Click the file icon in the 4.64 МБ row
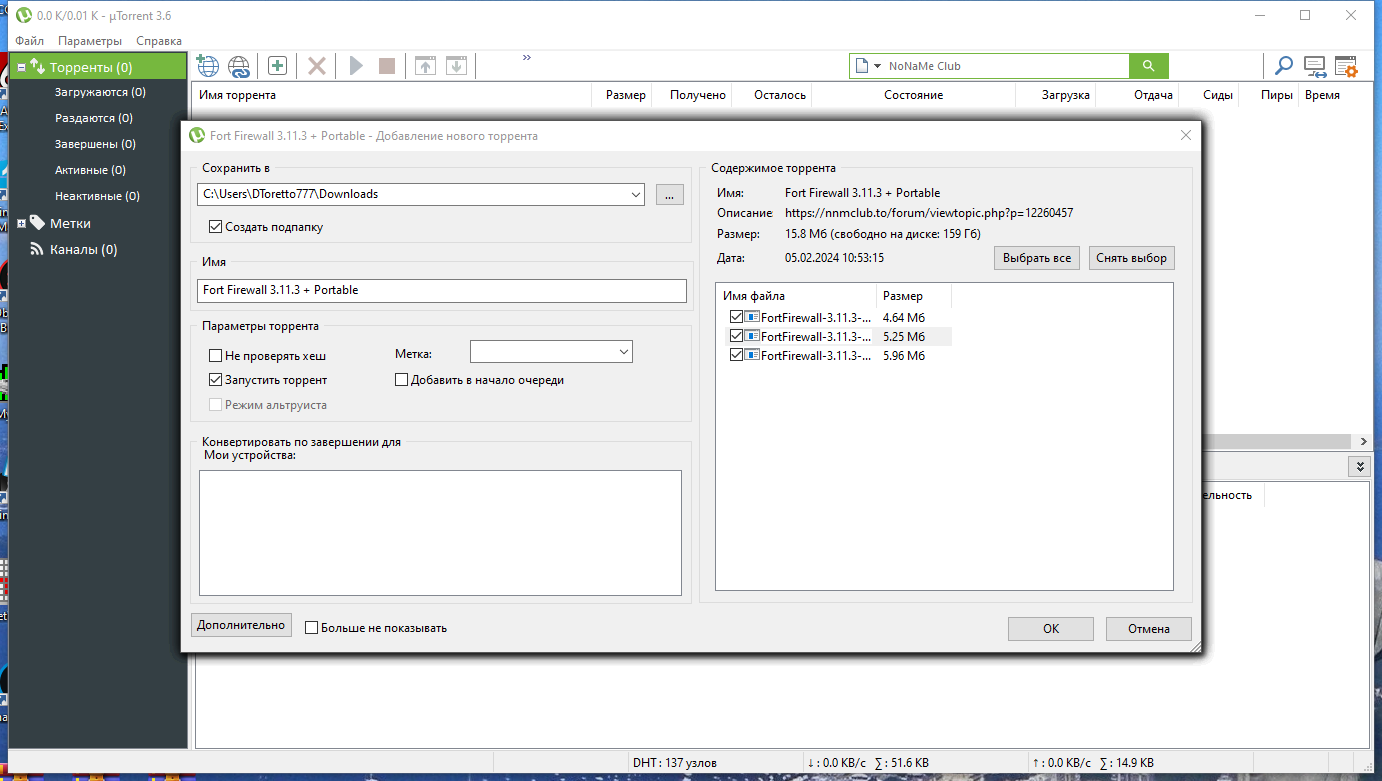Screen dimensions: 1382x781 (752, 317)
